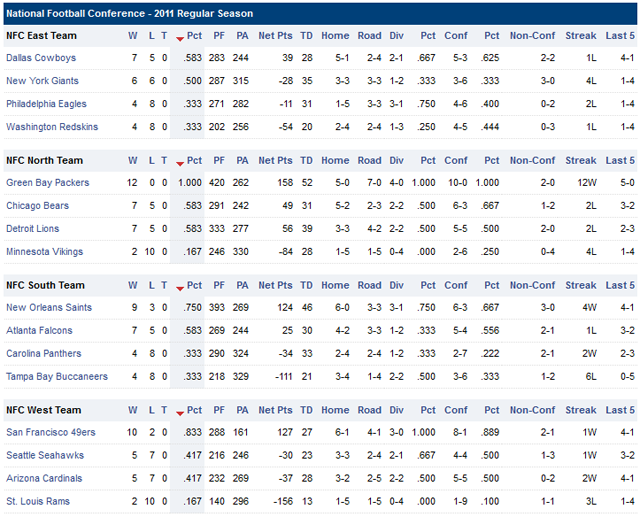
Task: Click the red sort arrow in NFC East header
Action: tap(180, 38)
